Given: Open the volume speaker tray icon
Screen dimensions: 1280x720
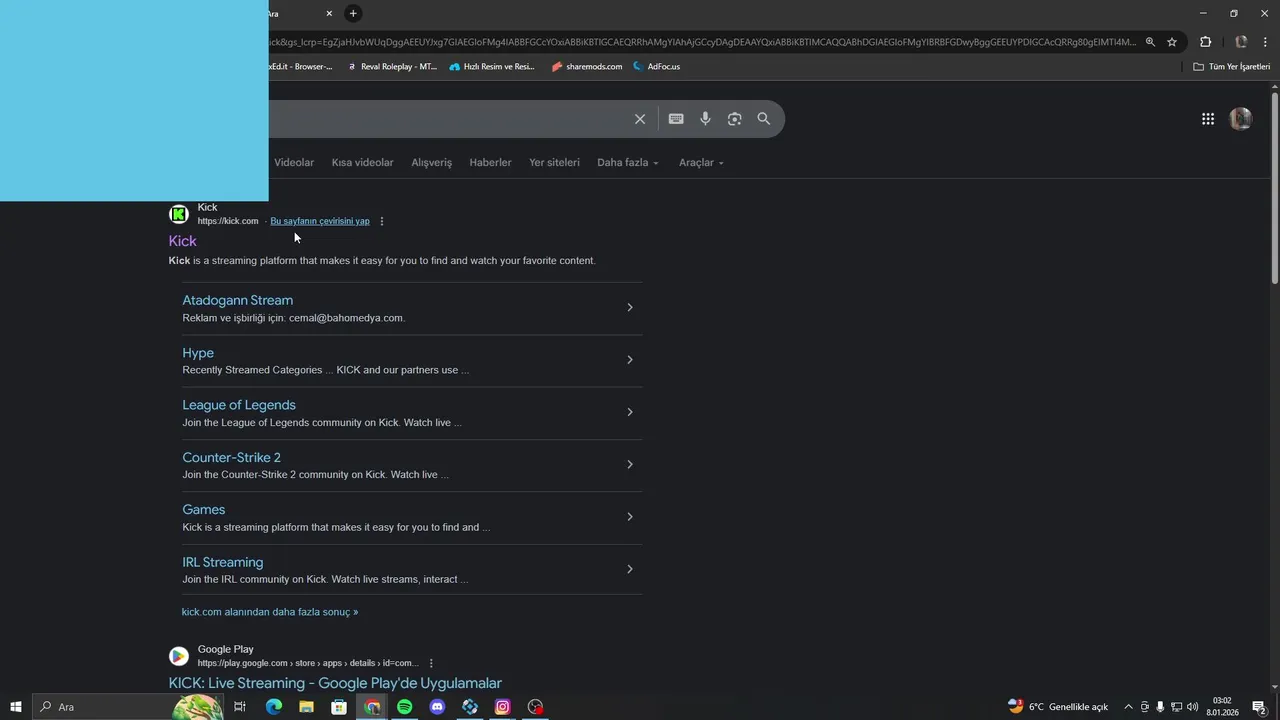Looking at the screenshot, I should coord(1192,707).
